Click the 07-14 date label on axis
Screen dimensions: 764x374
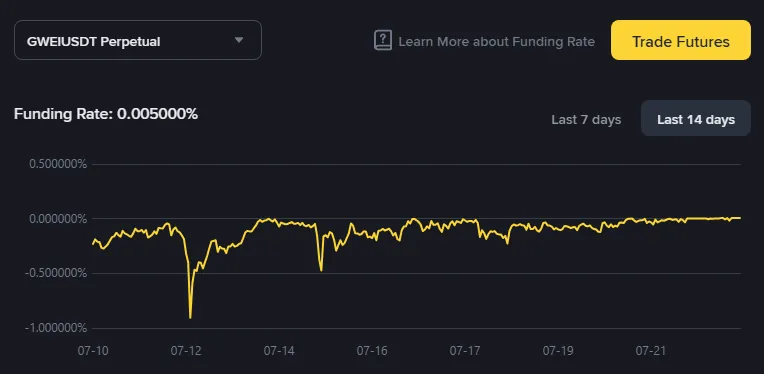279,351
